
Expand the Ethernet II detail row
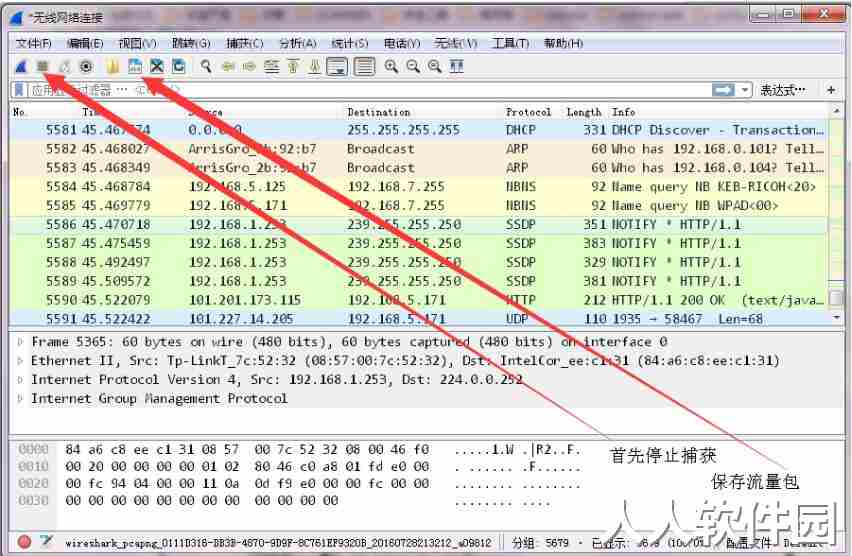point(20,361)
